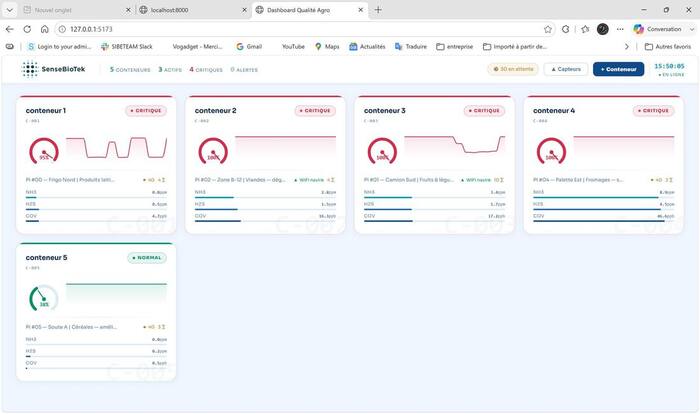This screenshot has height=414, width=700.
Task: Open the Login to your admin bookmark
Action: tap(59, 46)
